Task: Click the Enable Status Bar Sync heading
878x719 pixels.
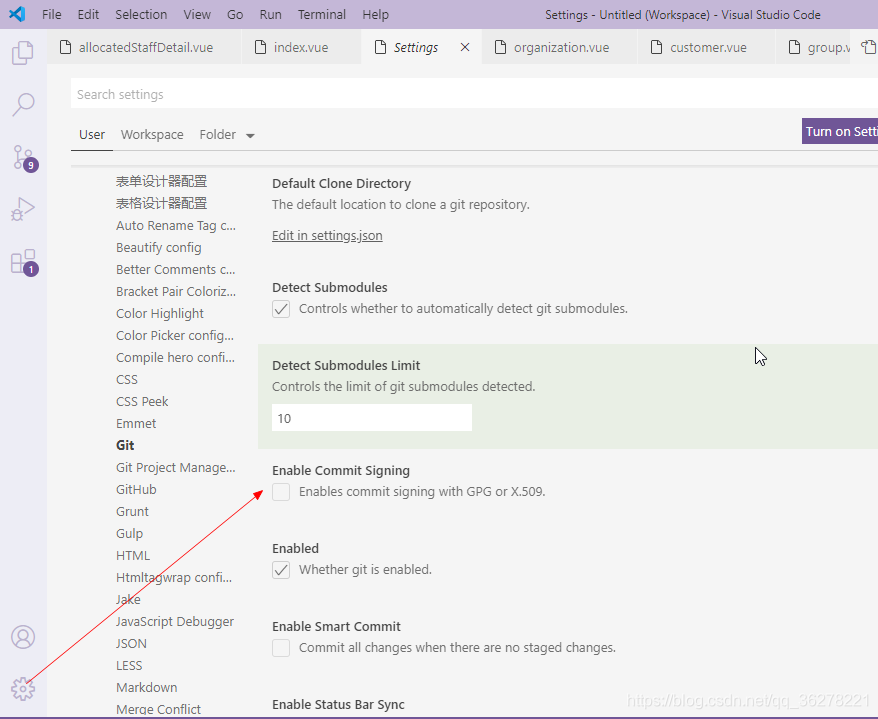Action: [338, 705]
